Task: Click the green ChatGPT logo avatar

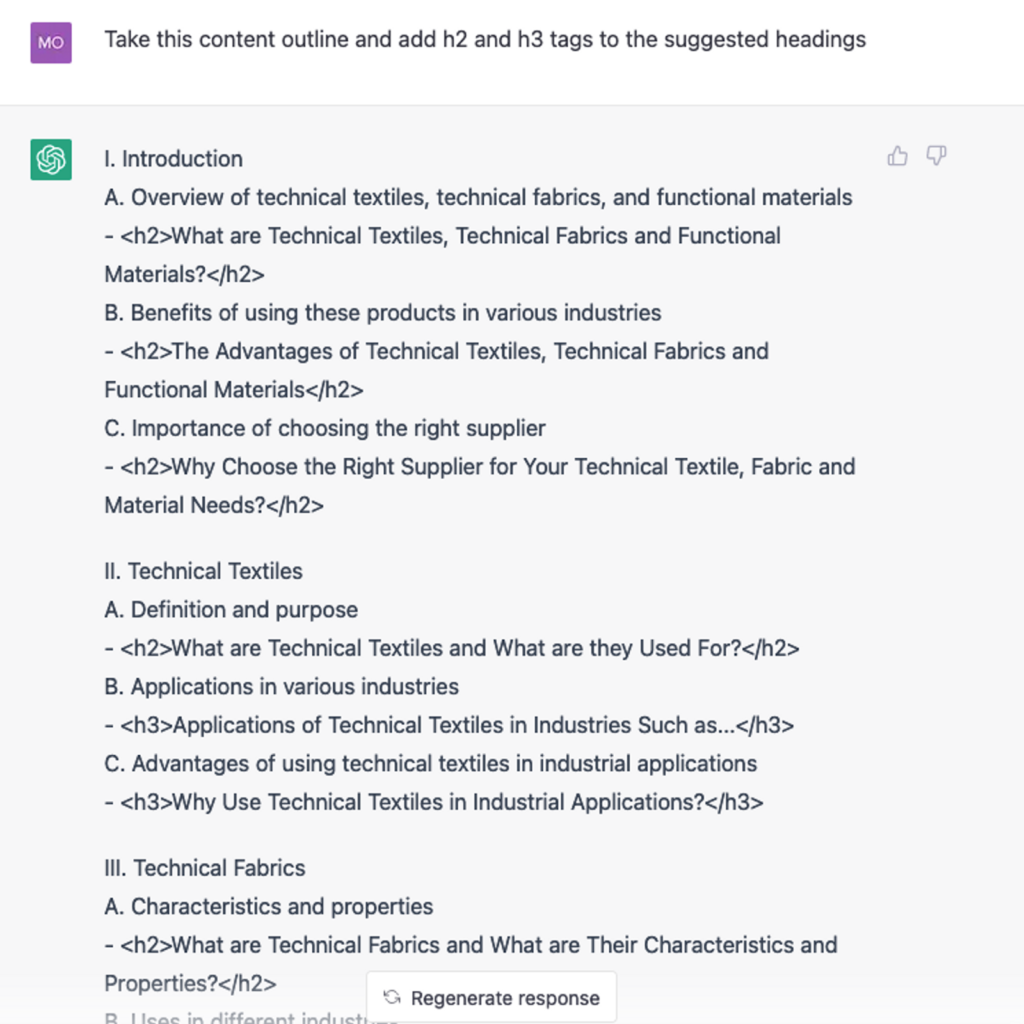Action: [51, 160]
